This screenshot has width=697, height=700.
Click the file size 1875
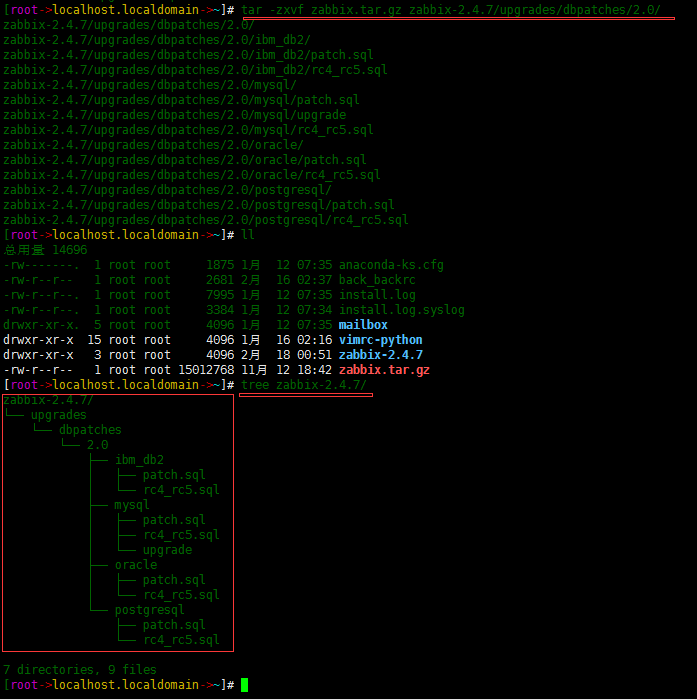(x=220, y=265)
